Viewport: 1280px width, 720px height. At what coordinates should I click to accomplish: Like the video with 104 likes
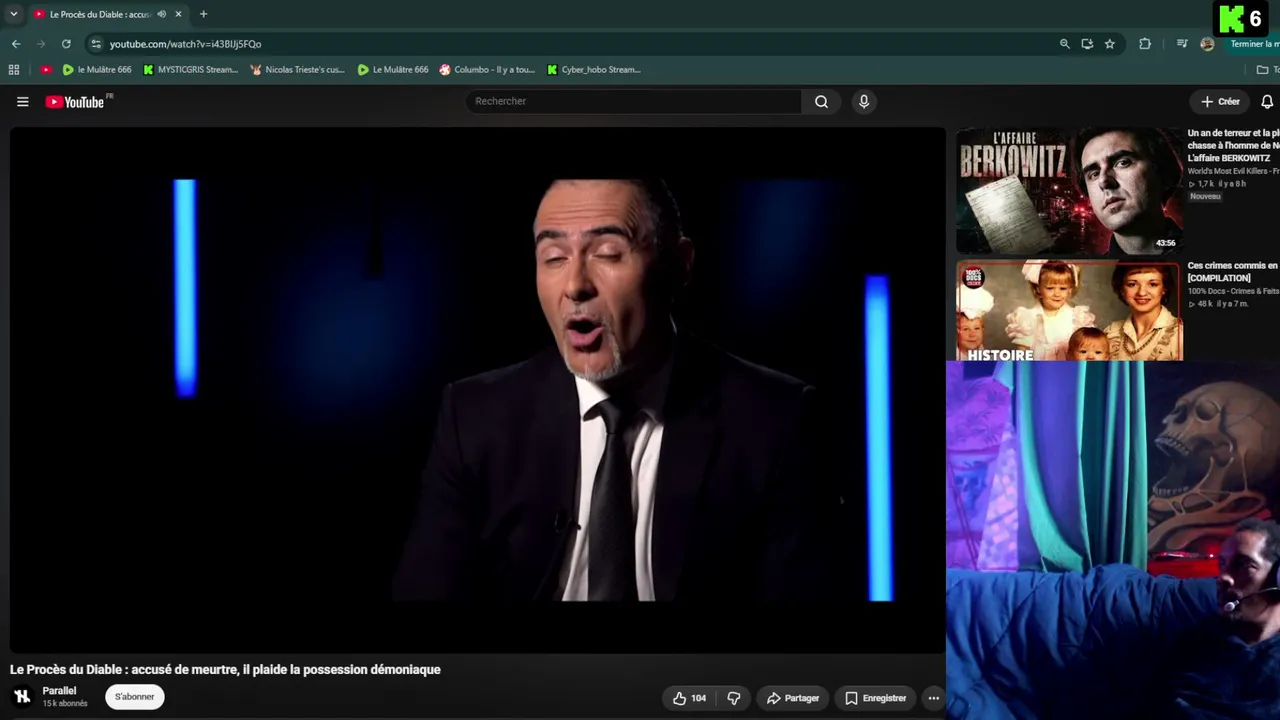click(x=689, y=698)
